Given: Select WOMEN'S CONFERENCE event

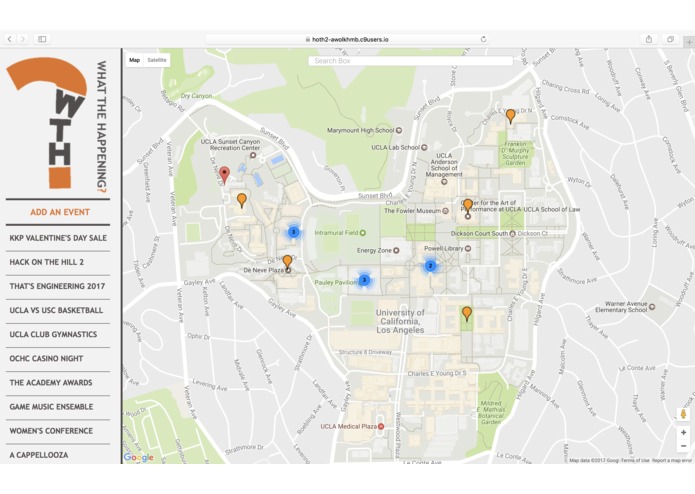Looking at the screenshot, I should (58, 431).
